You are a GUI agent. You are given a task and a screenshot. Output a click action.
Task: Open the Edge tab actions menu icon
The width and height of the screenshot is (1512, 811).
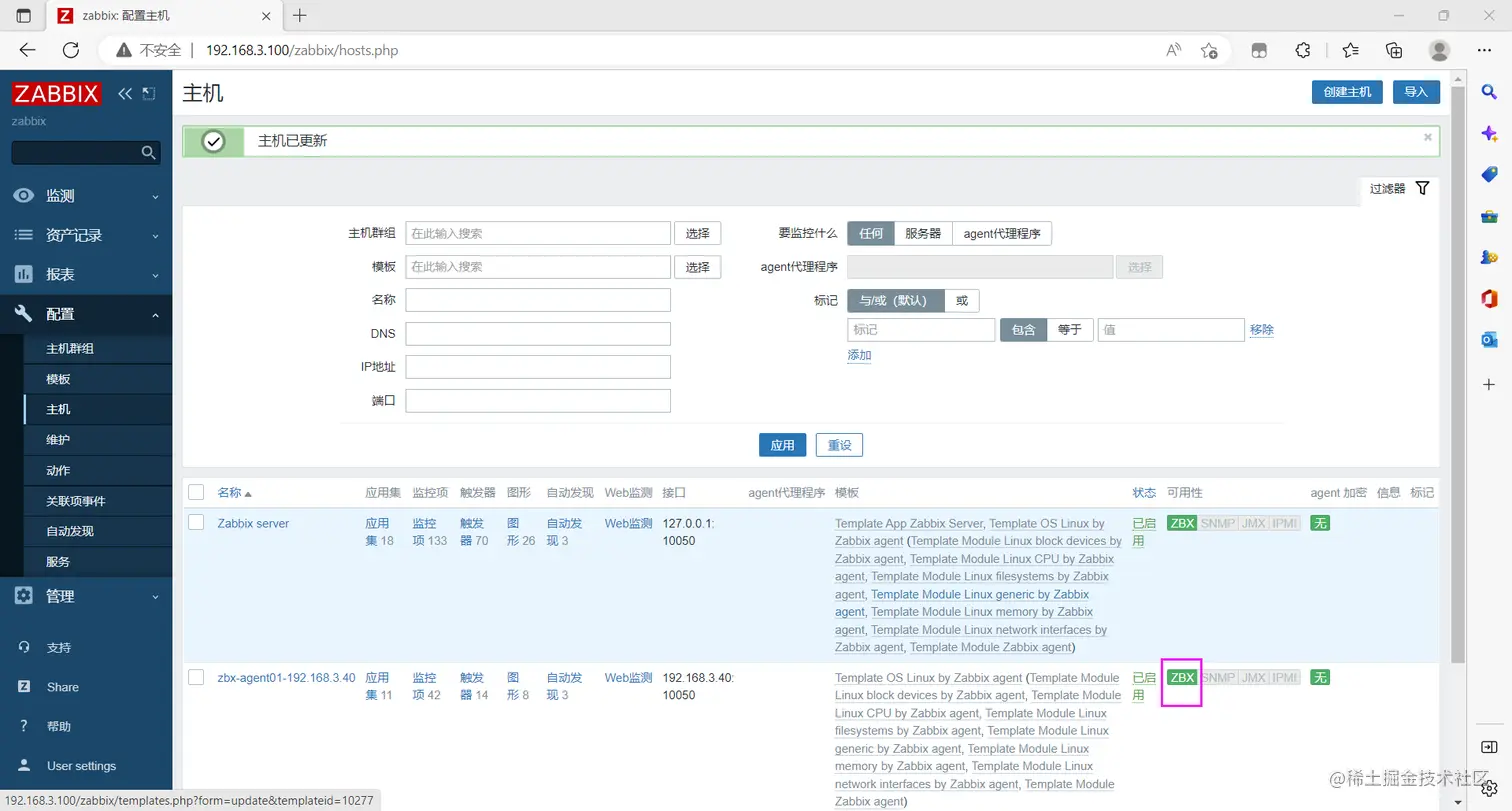point(24,16)
